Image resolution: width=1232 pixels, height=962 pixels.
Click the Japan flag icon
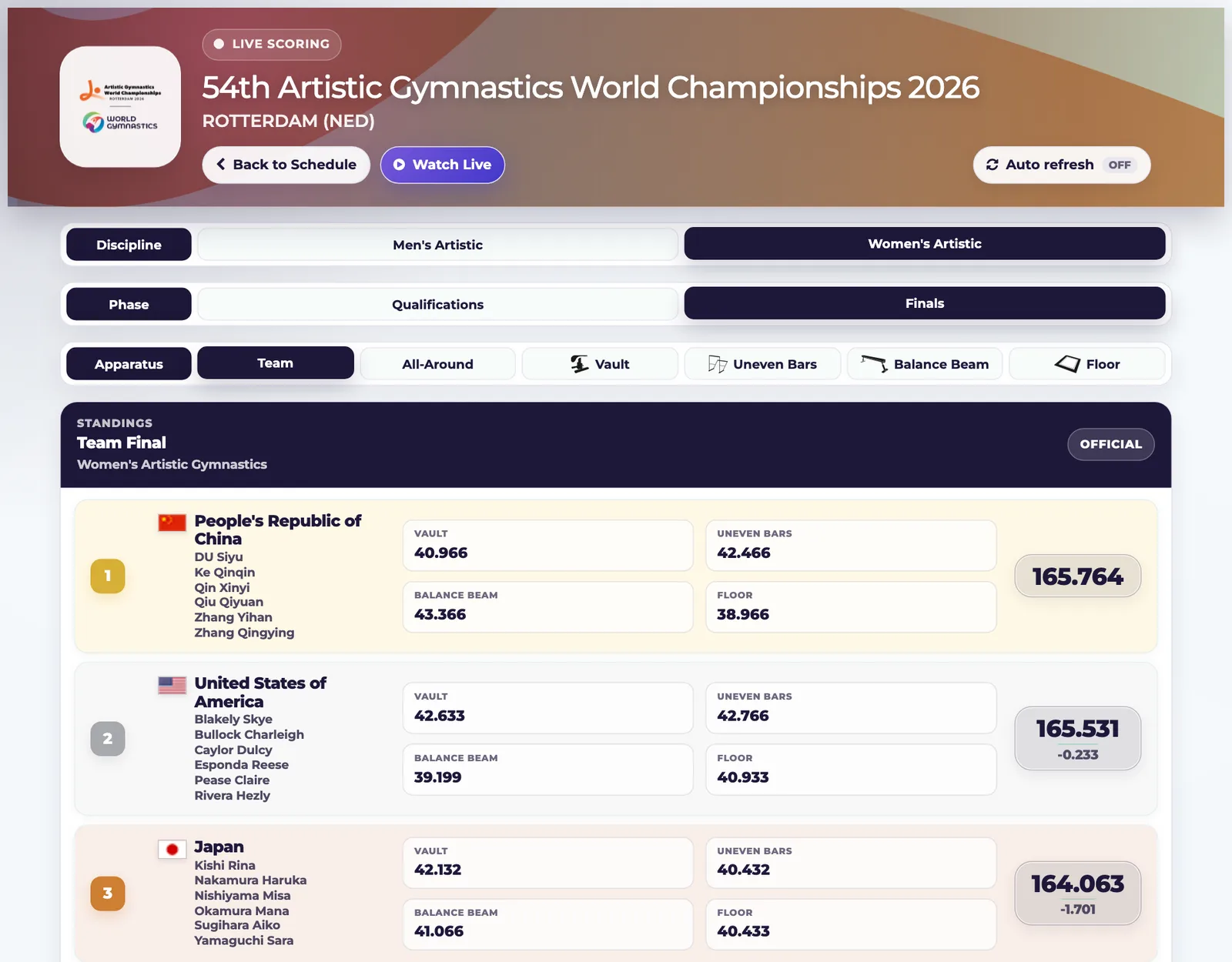172,849
